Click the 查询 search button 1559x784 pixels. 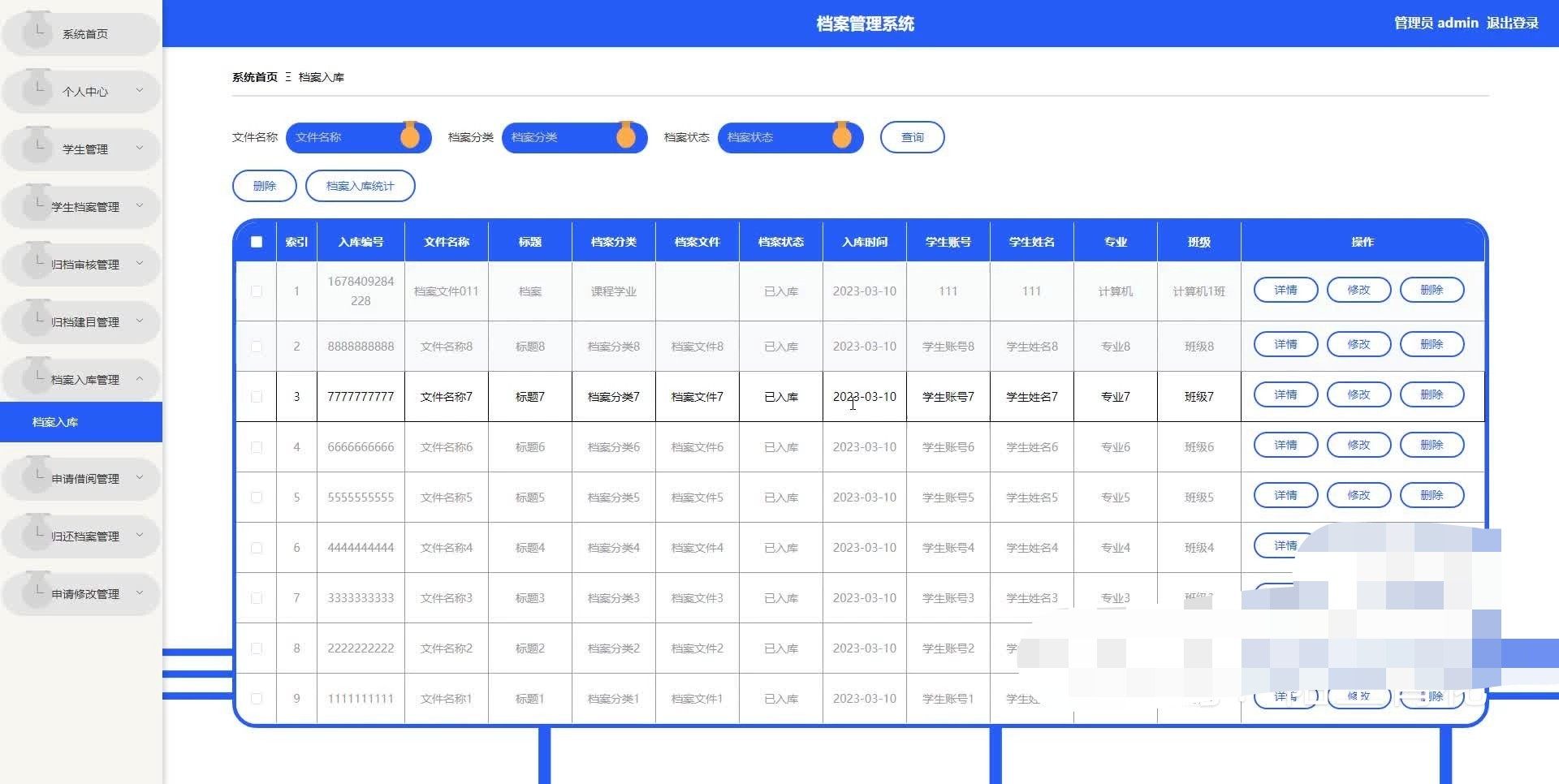913,137
